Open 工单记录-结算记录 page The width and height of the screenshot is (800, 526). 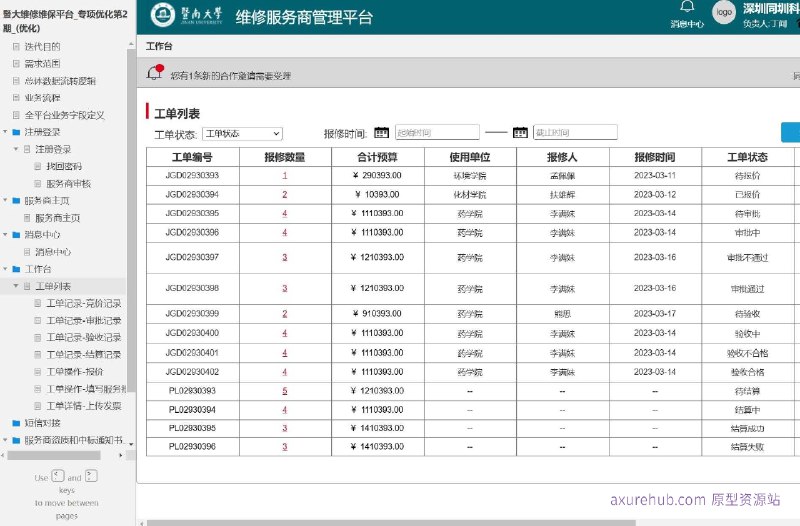tap(84, 355)
